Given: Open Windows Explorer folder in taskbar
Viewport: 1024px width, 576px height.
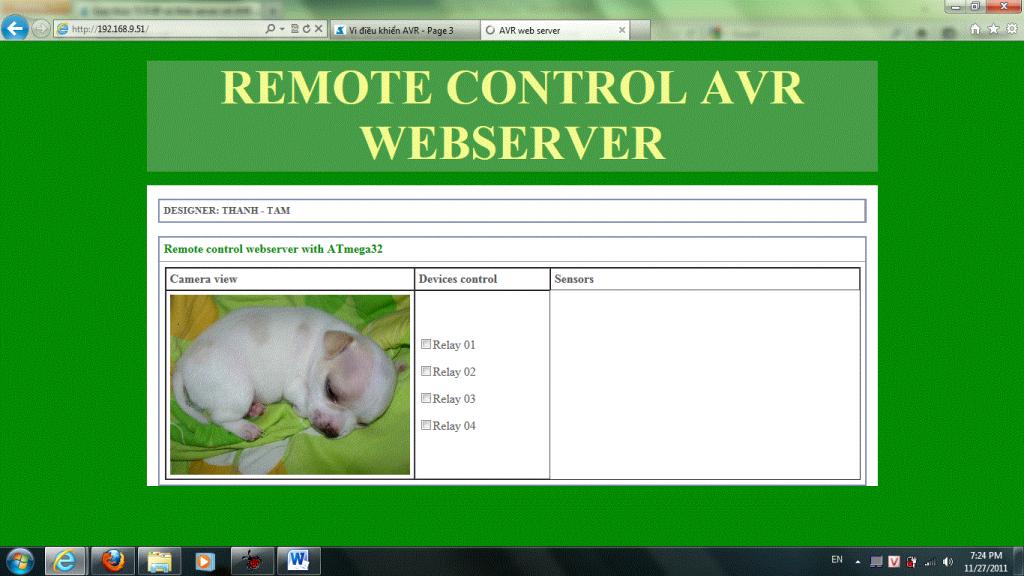Looking at the screenshot, I should [x=159, y=561].
